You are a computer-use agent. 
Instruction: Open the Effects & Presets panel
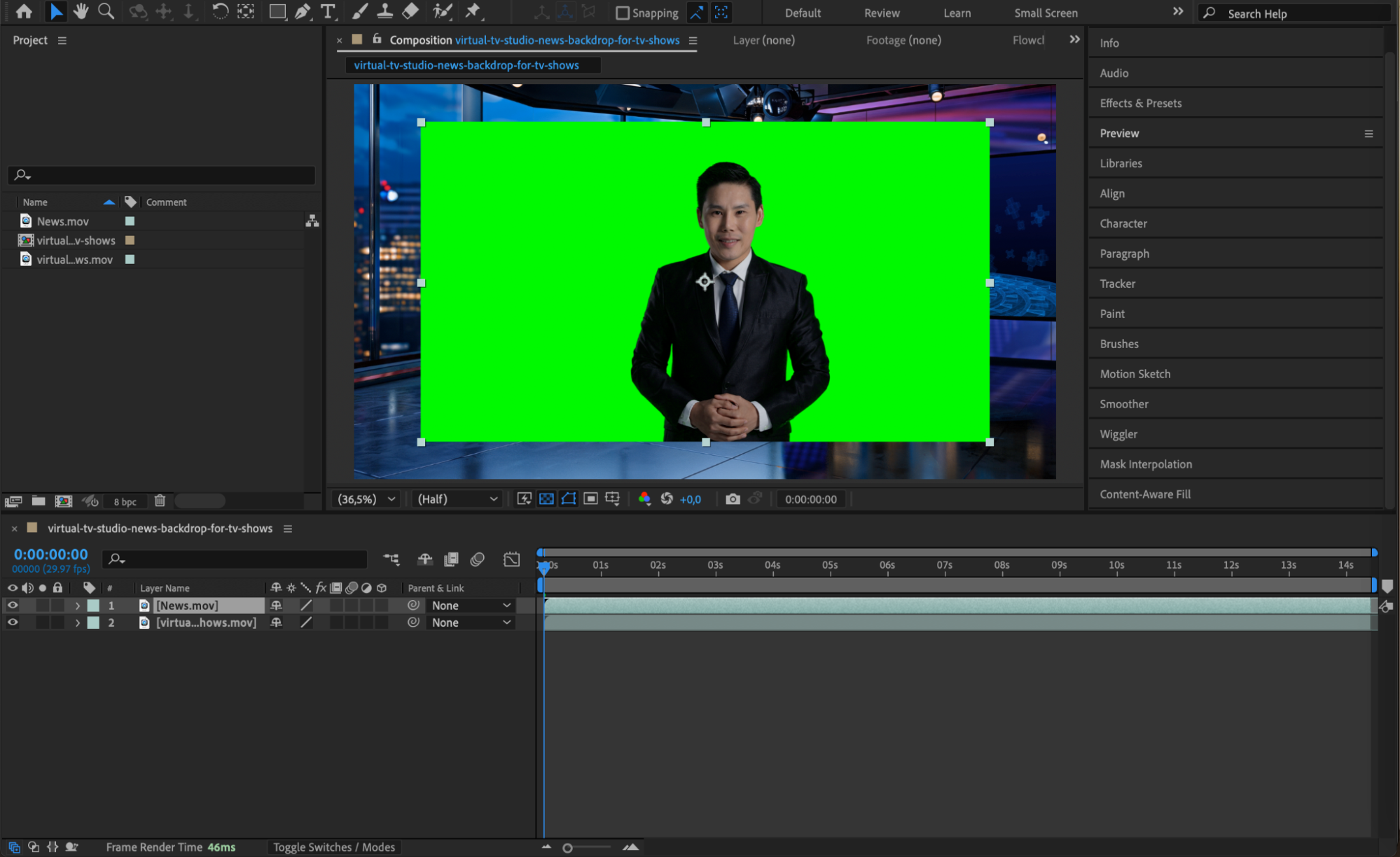point(1140,103)
